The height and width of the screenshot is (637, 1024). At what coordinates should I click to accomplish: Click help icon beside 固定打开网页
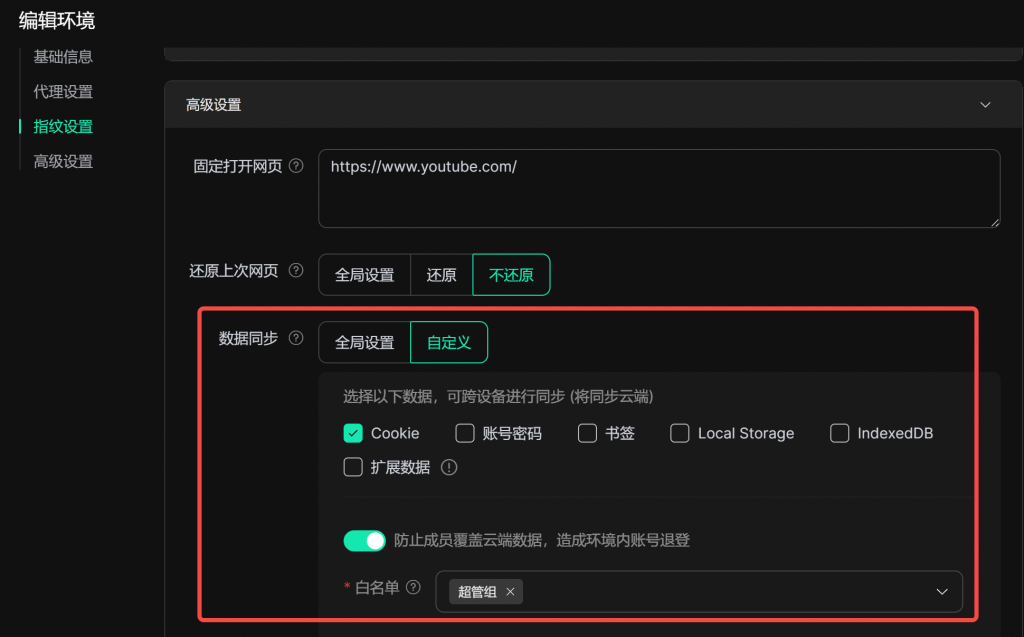pyautogui.click(x=296, y=167)
